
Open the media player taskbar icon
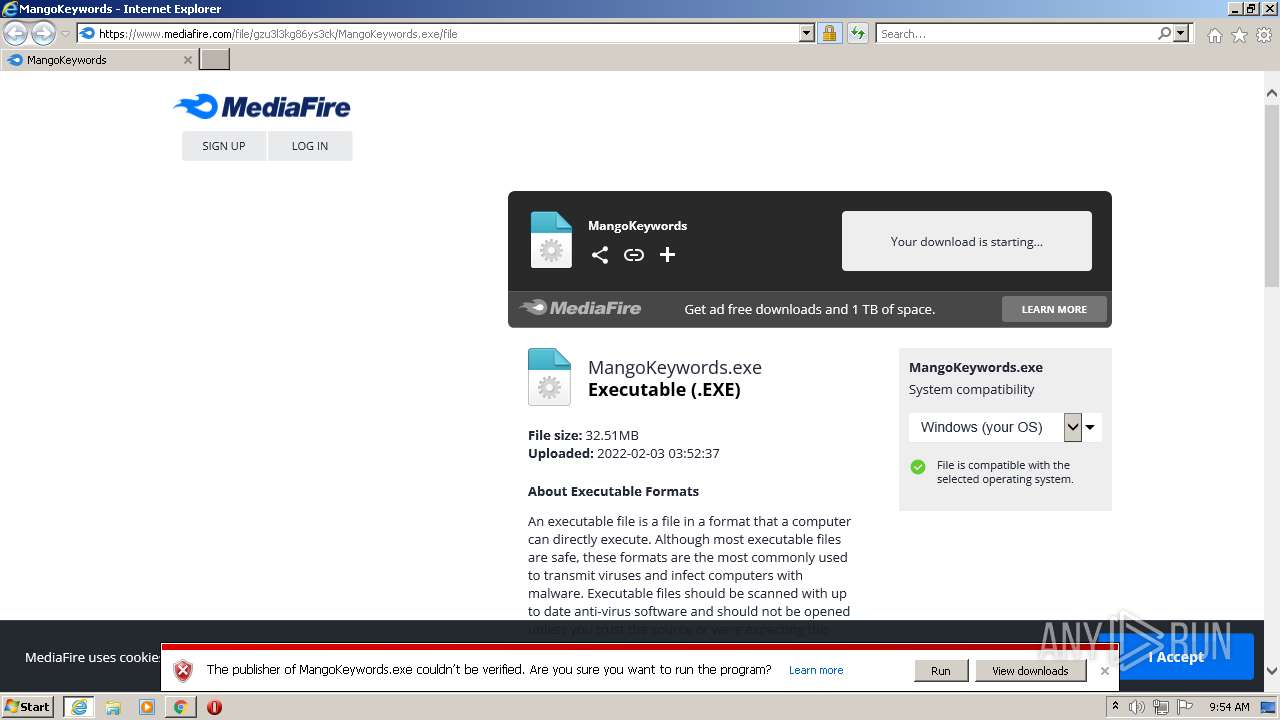coord(147,707)
